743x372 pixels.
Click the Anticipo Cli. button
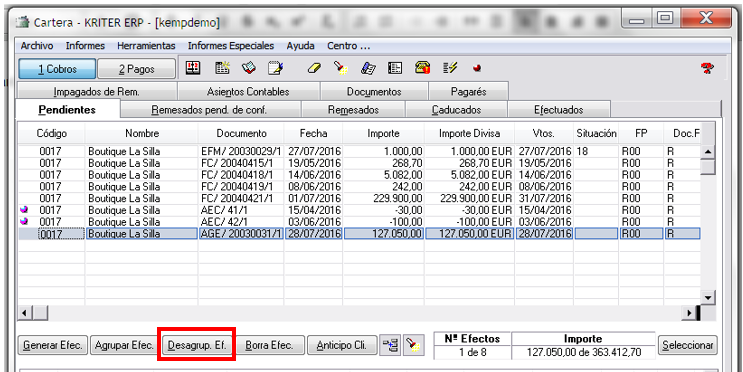point(342,345)
